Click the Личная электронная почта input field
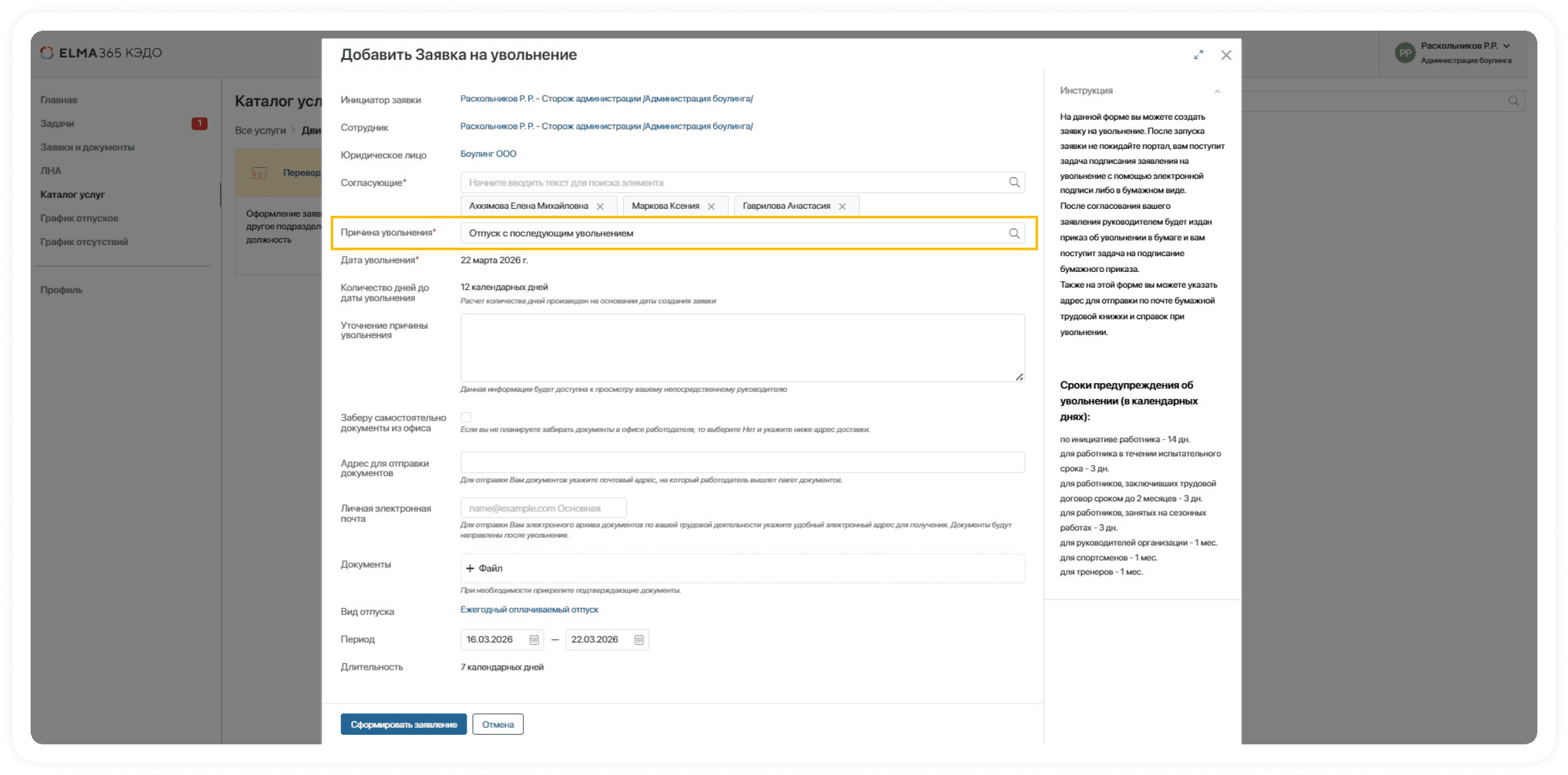The height and width of the screenshot is (775, 1568). click(543, 508)
